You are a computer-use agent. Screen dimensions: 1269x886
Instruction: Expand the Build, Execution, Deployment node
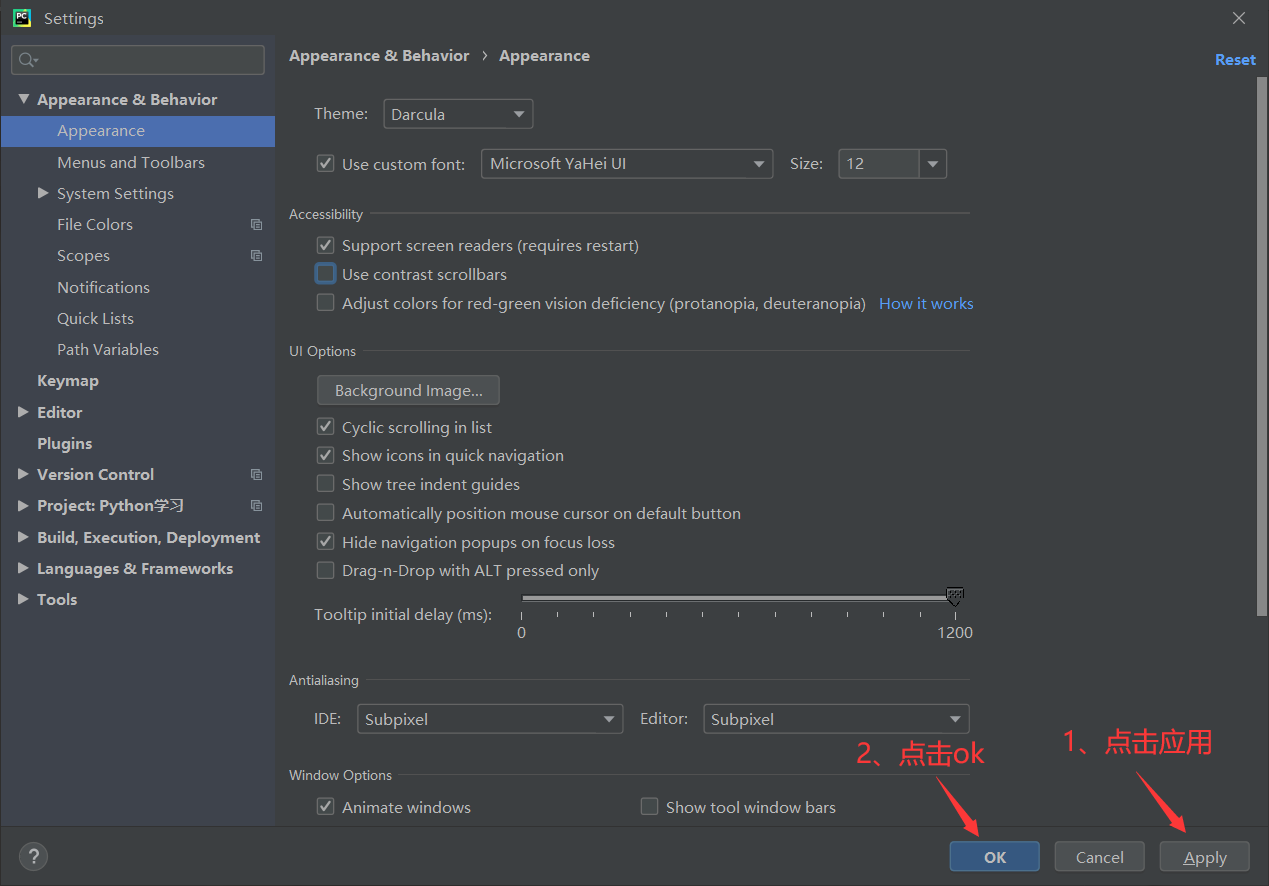pos(24,537)
